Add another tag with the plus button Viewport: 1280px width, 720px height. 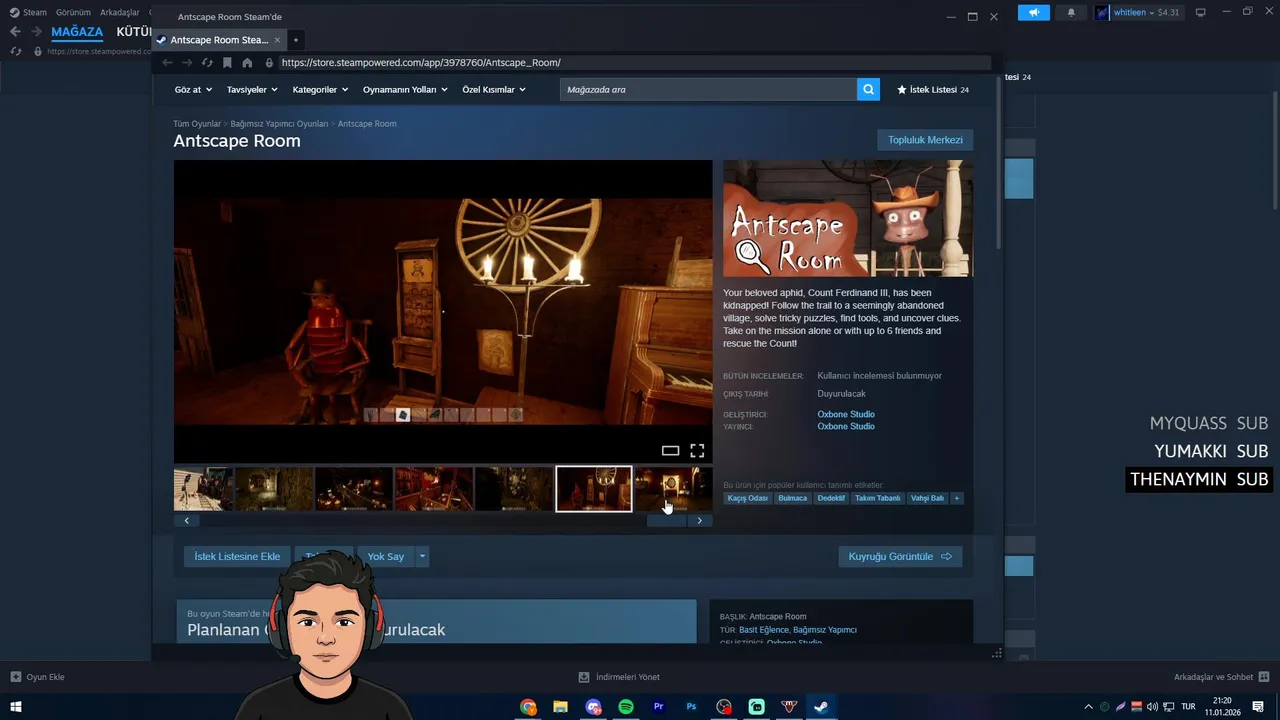point(956,498)
